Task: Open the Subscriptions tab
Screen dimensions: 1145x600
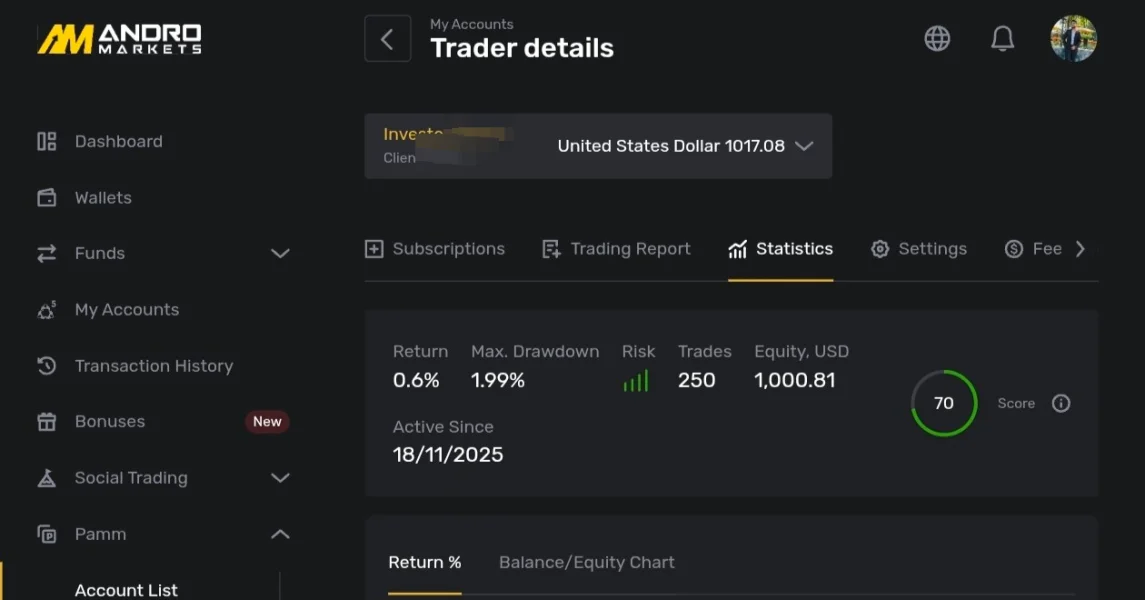Action: click(435, 249)
